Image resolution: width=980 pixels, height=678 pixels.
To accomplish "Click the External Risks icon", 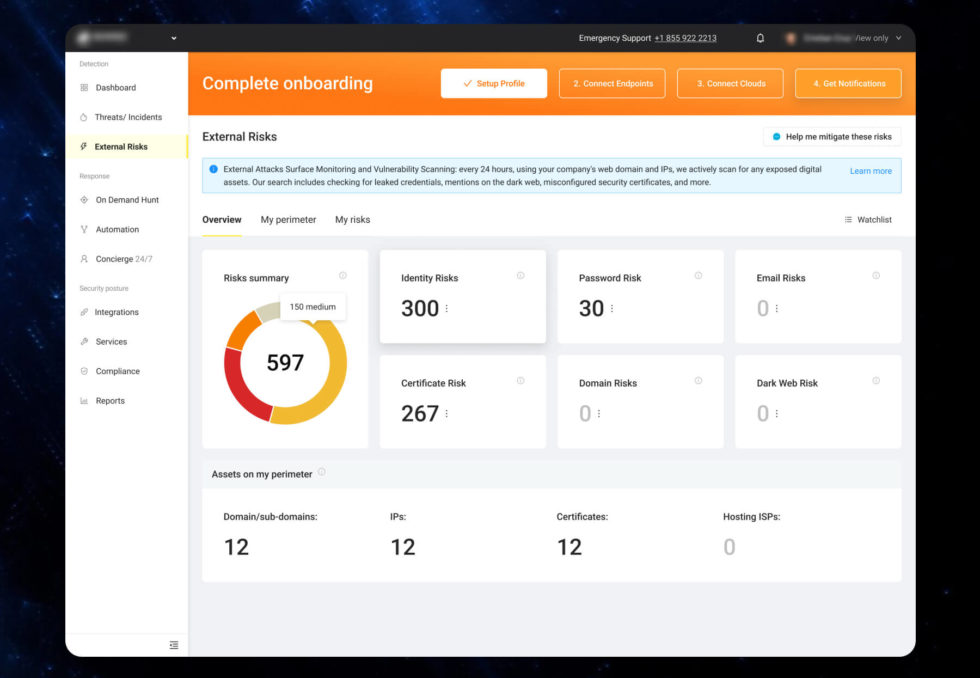I will click(x=84, y=146).
